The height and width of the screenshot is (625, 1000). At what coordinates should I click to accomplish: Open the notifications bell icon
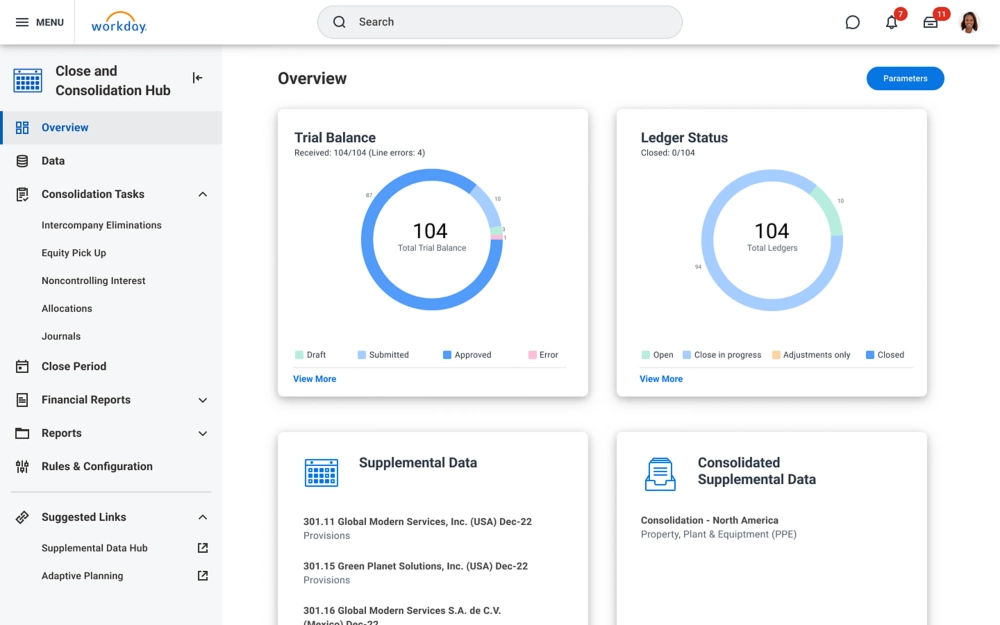[891, 22]
